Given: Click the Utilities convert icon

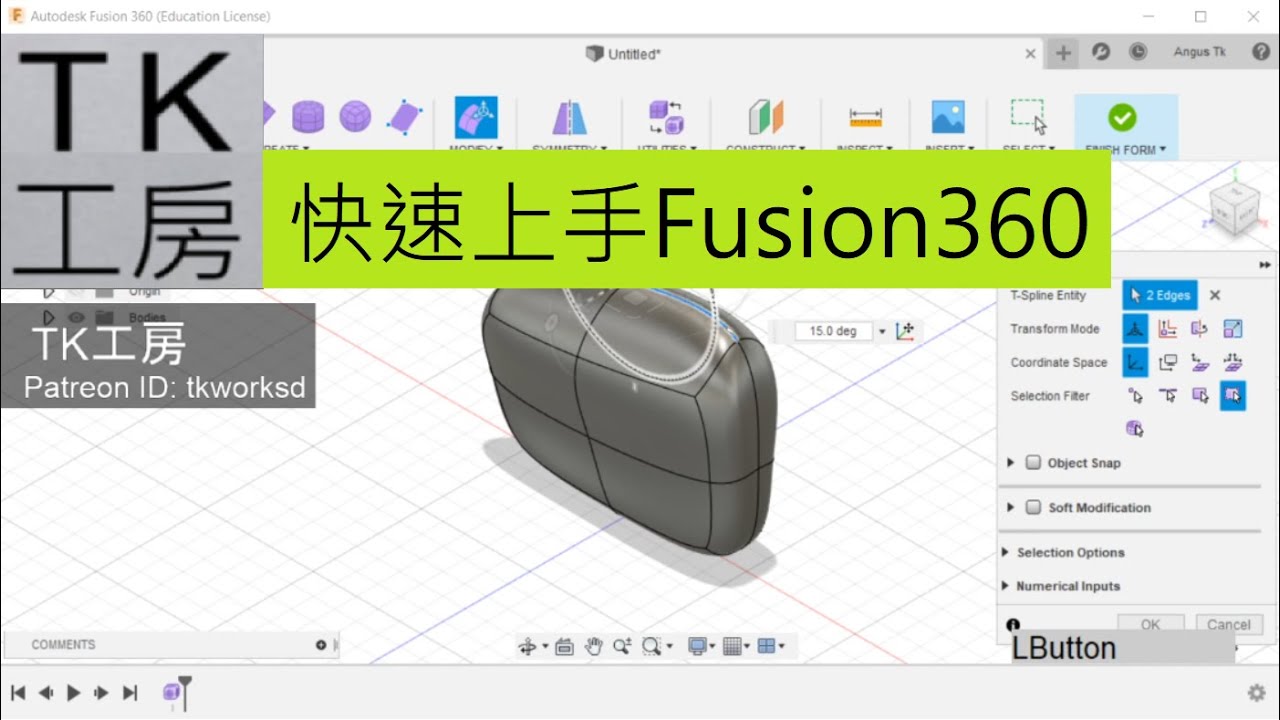Looking at the screenshot, I should tap(666, 117).
